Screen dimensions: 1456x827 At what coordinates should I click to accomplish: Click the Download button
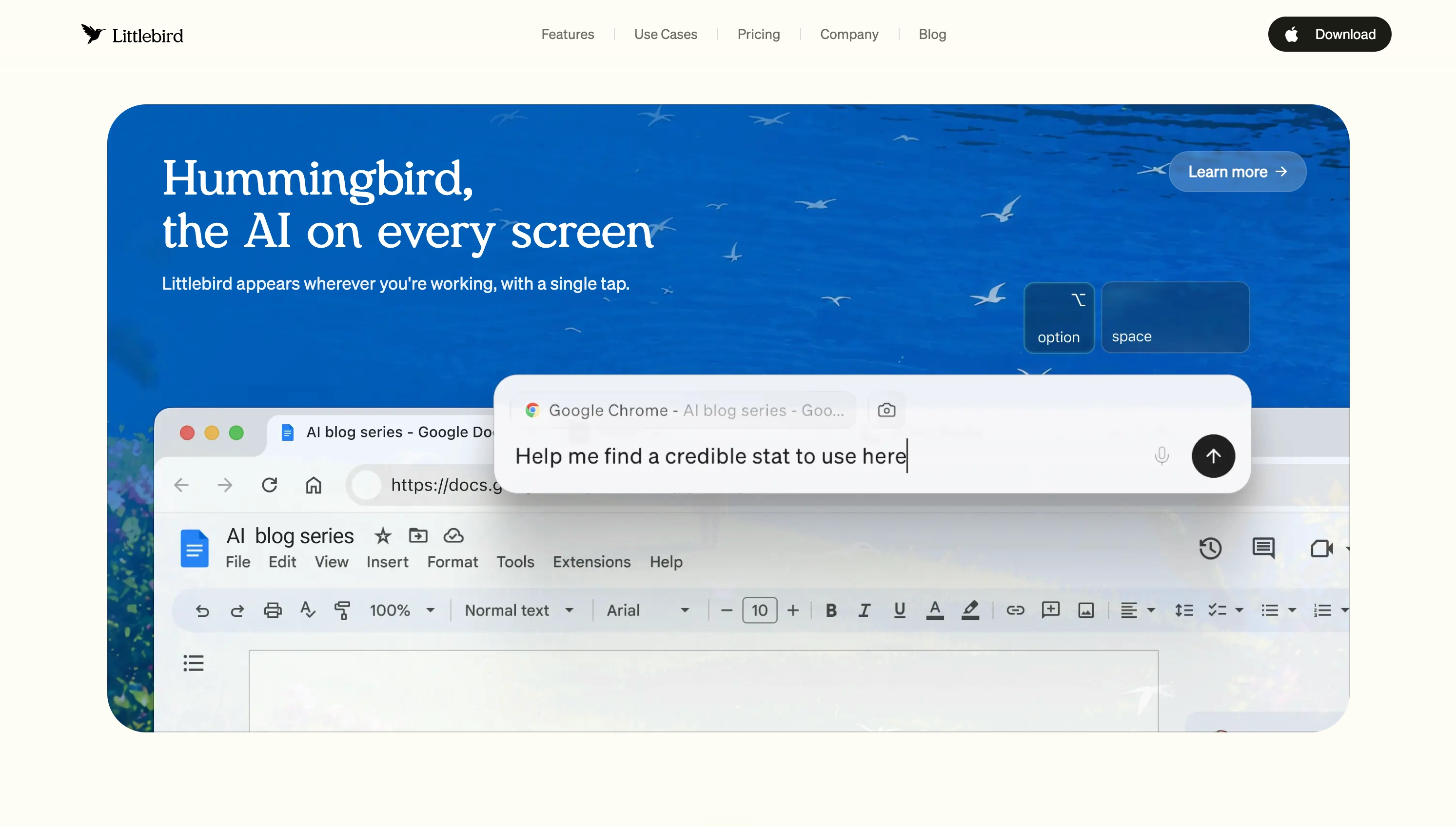point(1329,34)
